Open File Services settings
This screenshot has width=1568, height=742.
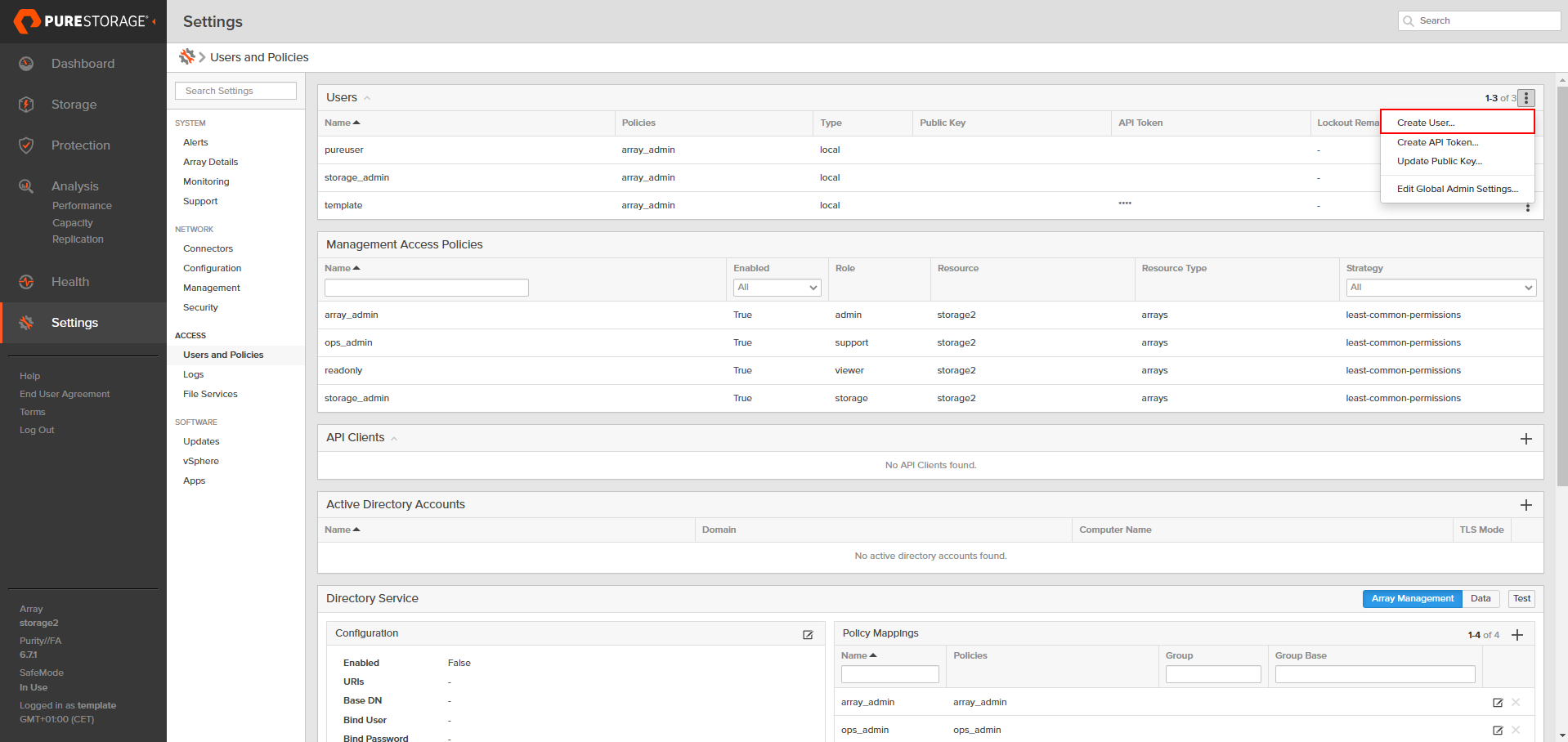[x=210, y=394]
